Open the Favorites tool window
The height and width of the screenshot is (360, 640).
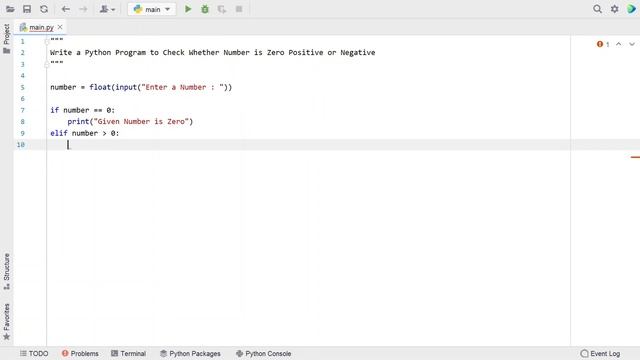[7, 322]
